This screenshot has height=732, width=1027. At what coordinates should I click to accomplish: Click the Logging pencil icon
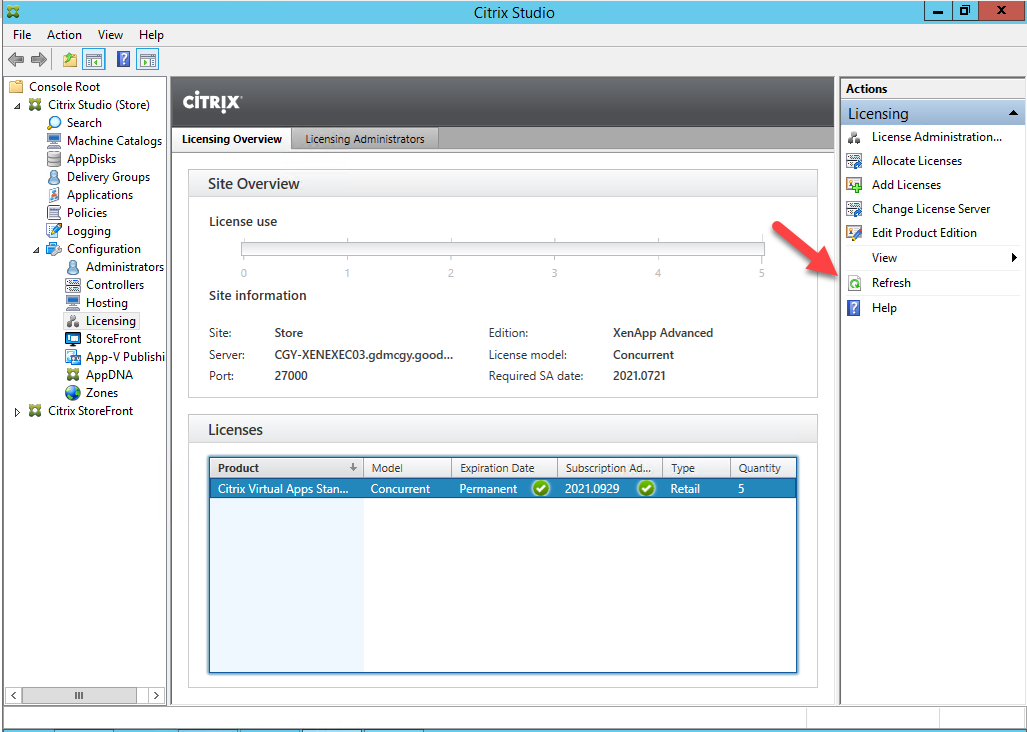[54, 231]
